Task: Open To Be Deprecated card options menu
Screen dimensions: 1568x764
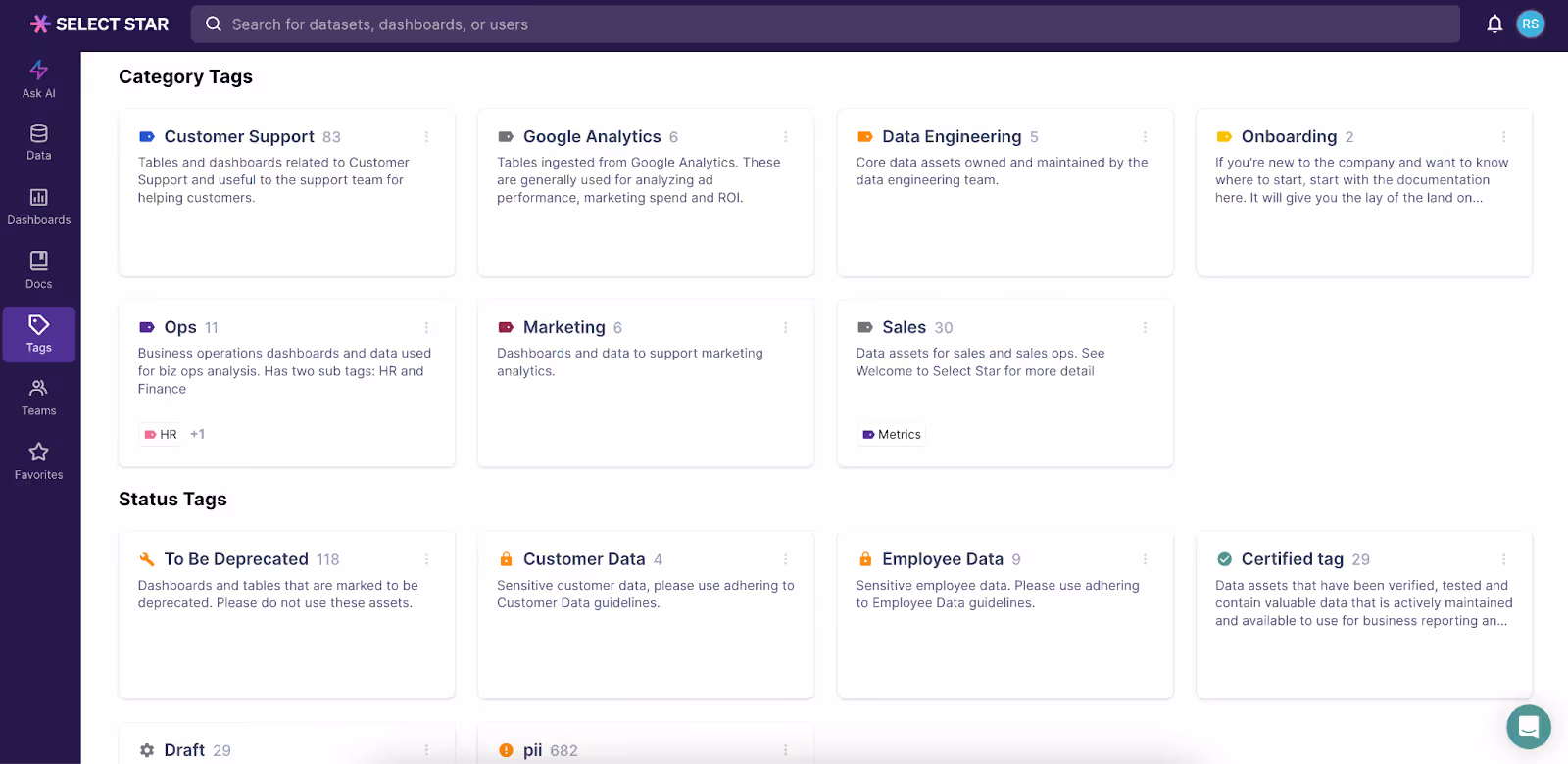Action: coord(426,559)
